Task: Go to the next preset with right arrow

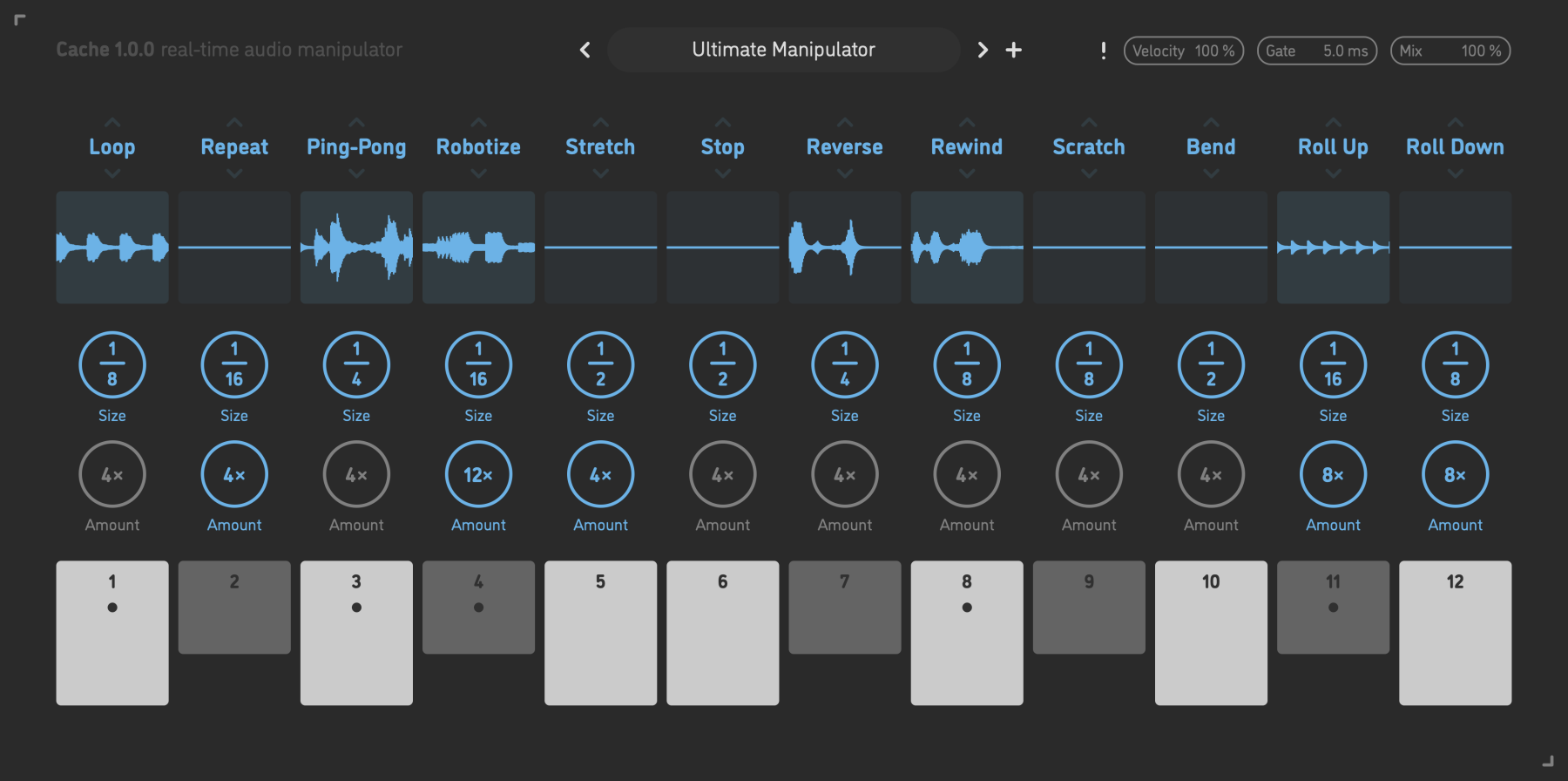Action: pyautogui.click(x=983, y=51)
